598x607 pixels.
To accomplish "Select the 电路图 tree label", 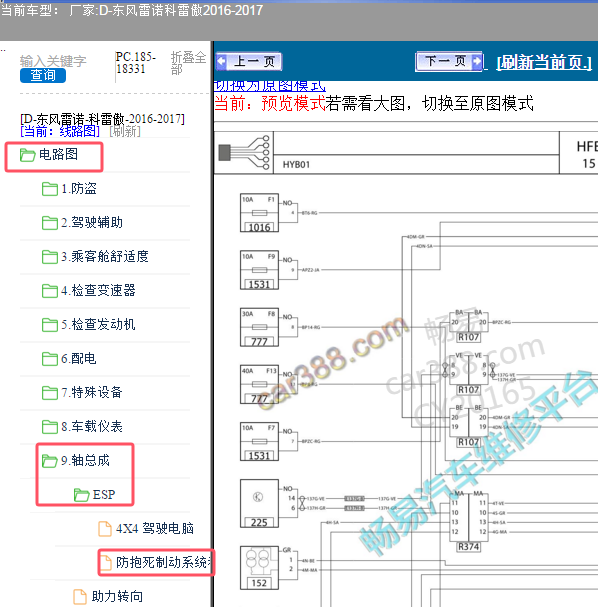I will pos(58,154).
